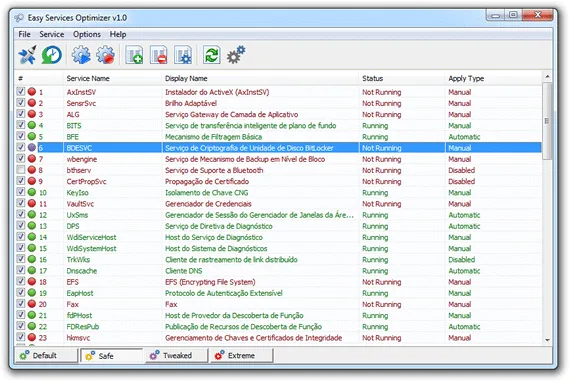This screenshot has width=570, height=382.
Task: Toggle the ALG service checkbox
Action: [x=21, y=114]
